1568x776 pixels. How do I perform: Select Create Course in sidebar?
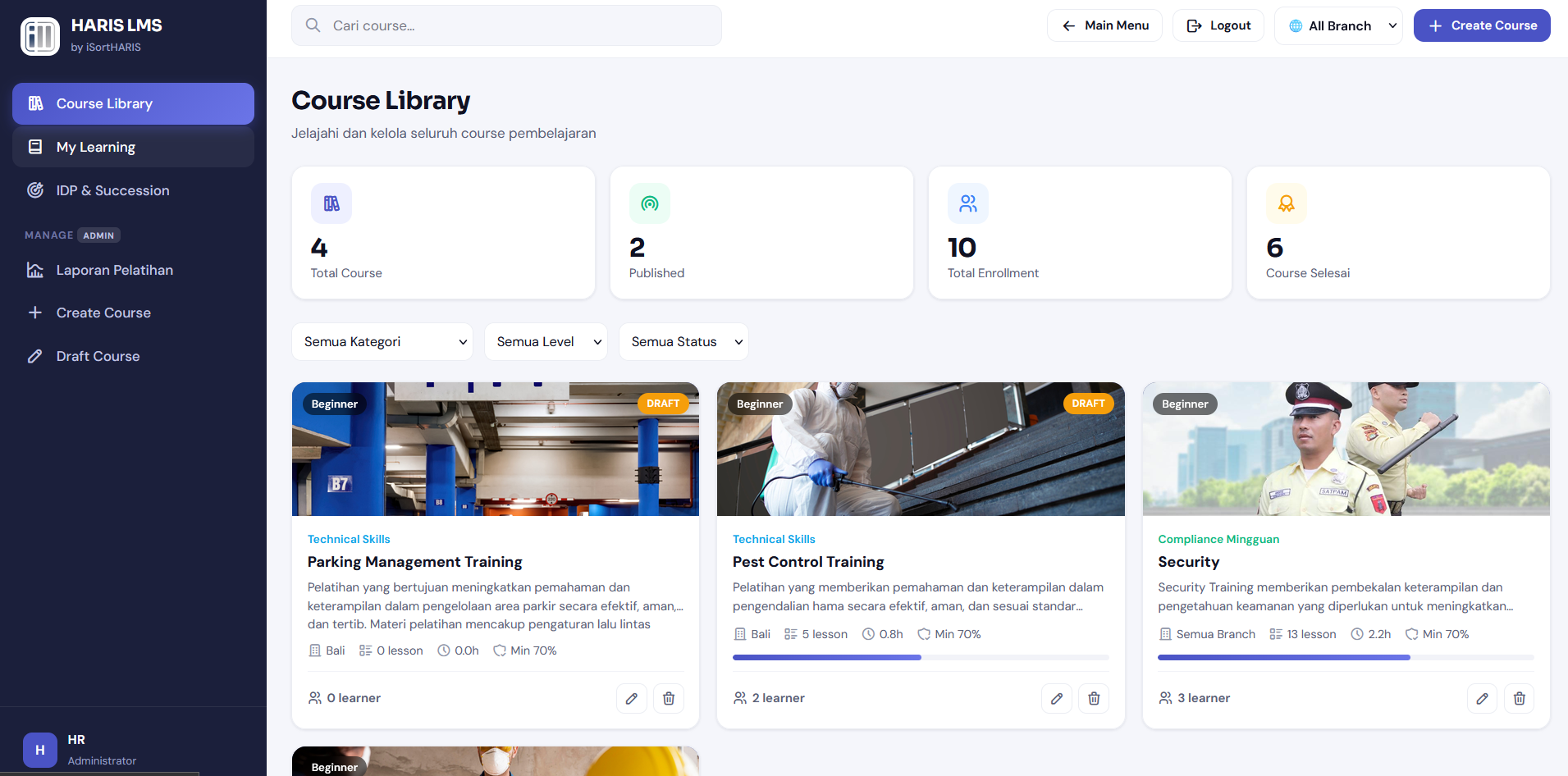133,313
